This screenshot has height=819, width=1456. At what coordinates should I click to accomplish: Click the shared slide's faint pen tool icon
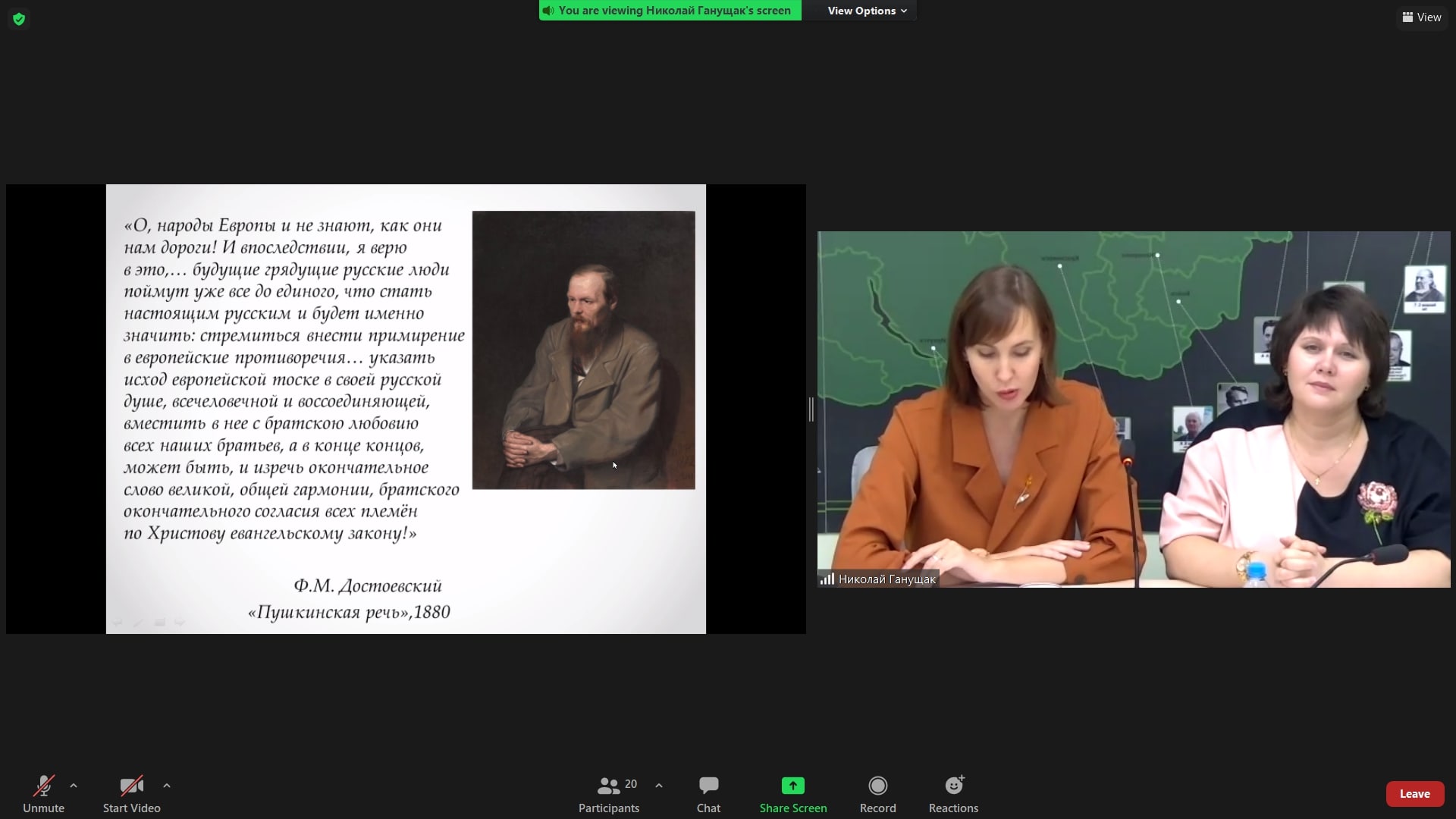(x=138, y=623)
